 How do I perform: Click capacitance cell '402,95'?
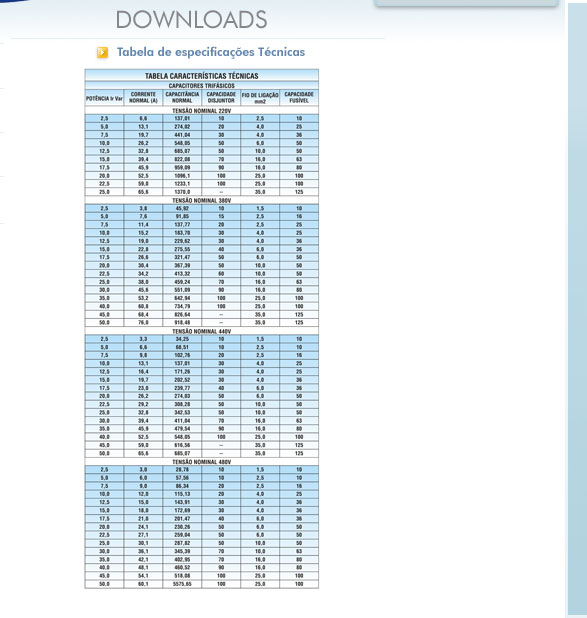[x=182, y=559]
